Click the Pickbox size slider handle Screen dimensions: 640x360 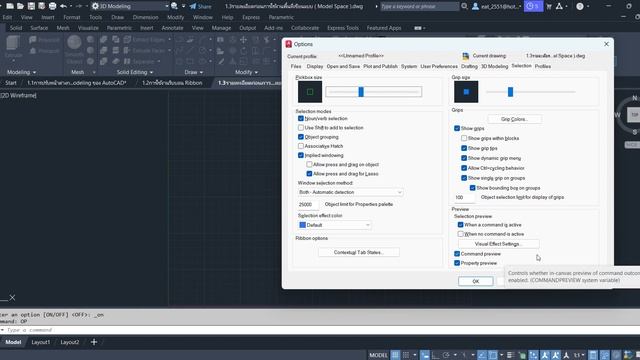click(361, 92)
